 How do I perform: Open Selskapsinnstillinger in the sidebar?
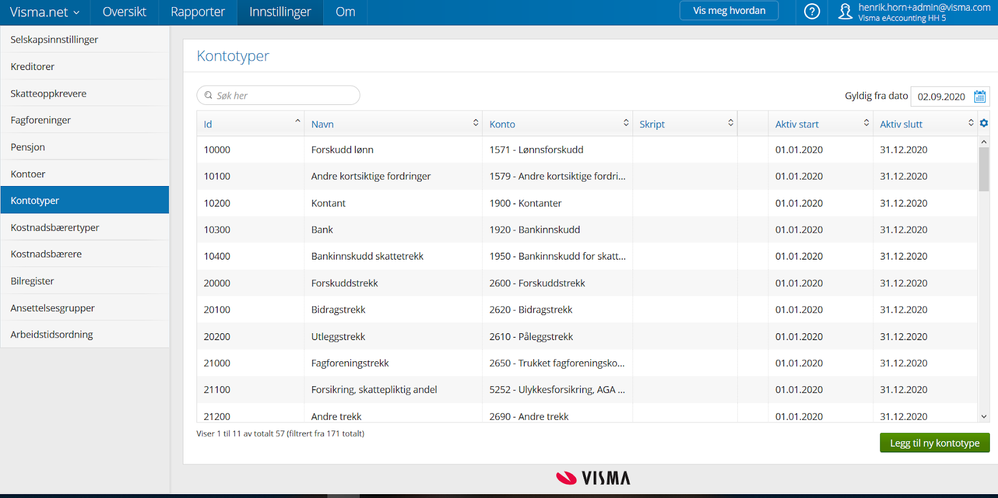[85, 39]
